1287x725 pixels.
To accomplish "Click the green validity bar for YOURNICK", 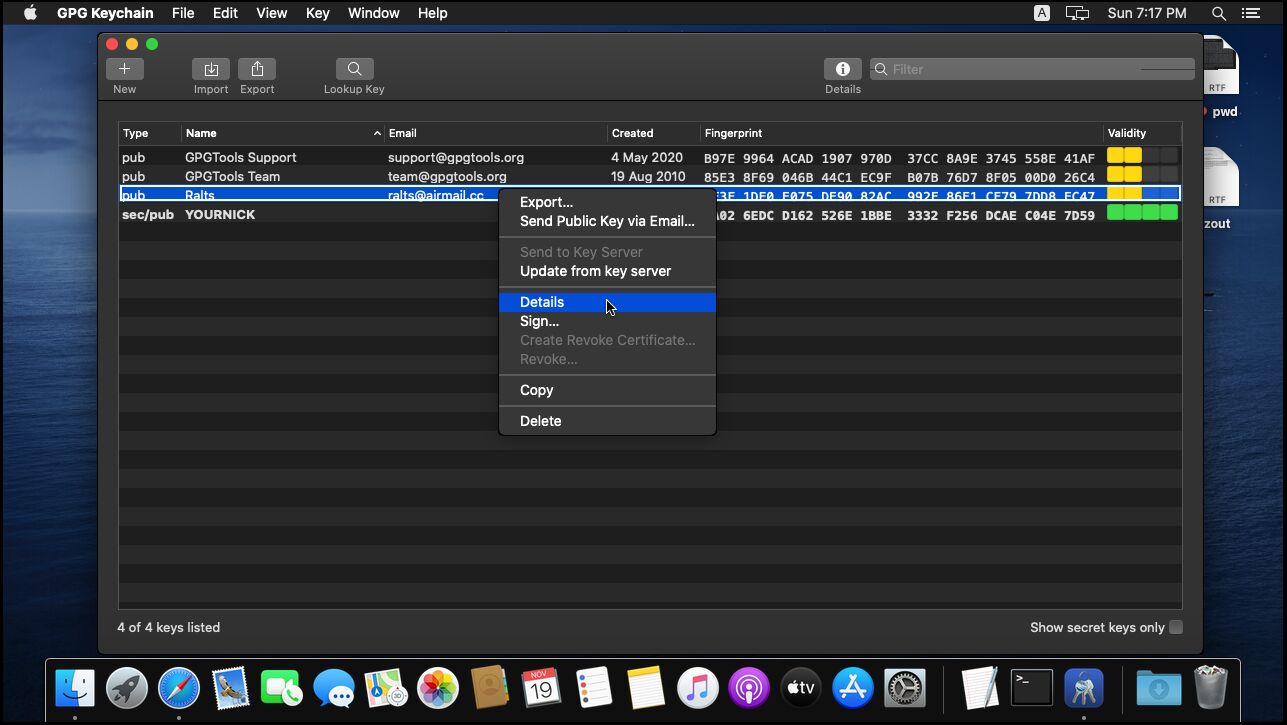I will pos(1142,214).
